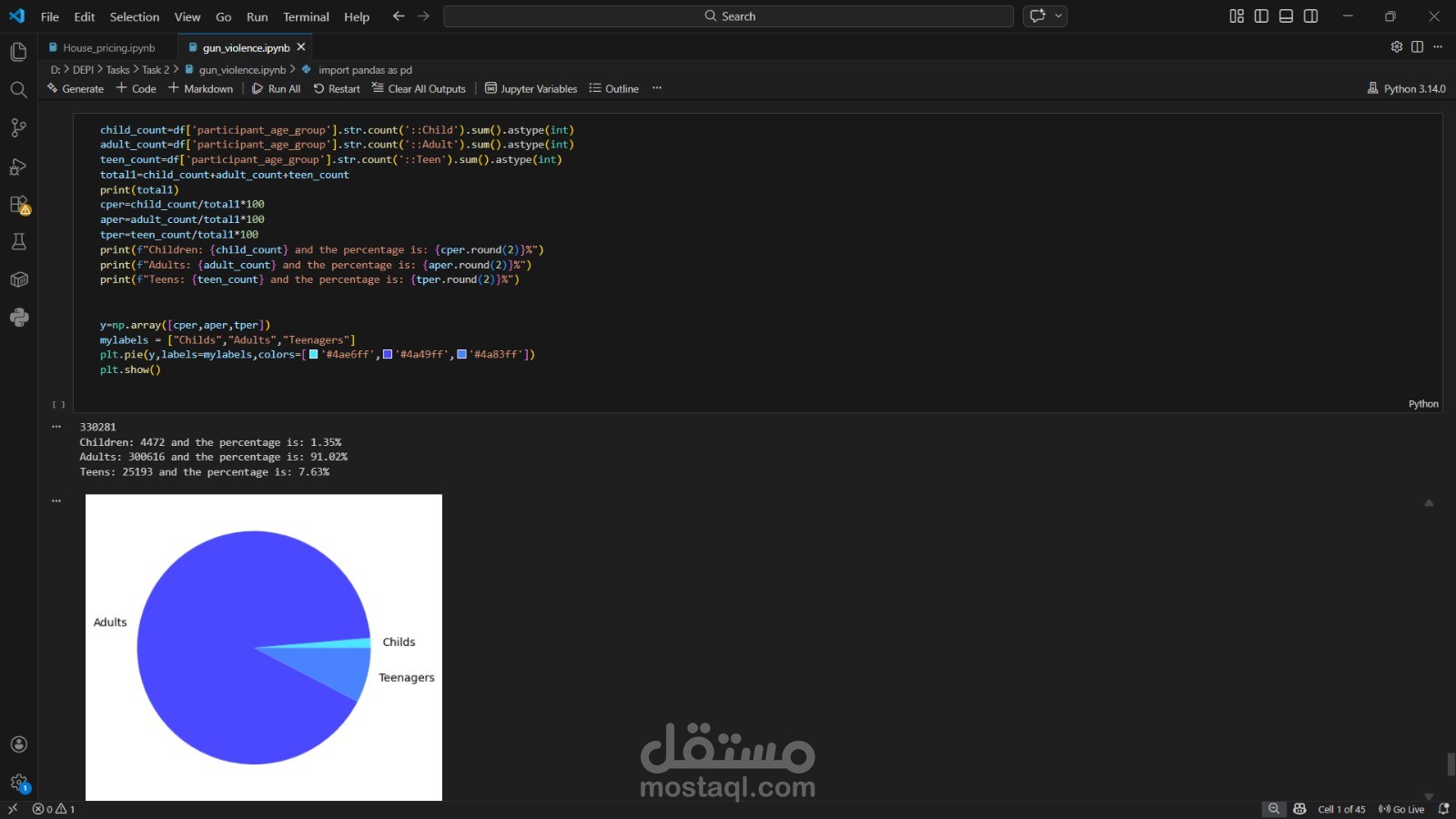The height and width of the screenshot is (819, 1456).
Task: Toggle the secondary side bar
Action: pyautogui.click(x=1310, y=16)
